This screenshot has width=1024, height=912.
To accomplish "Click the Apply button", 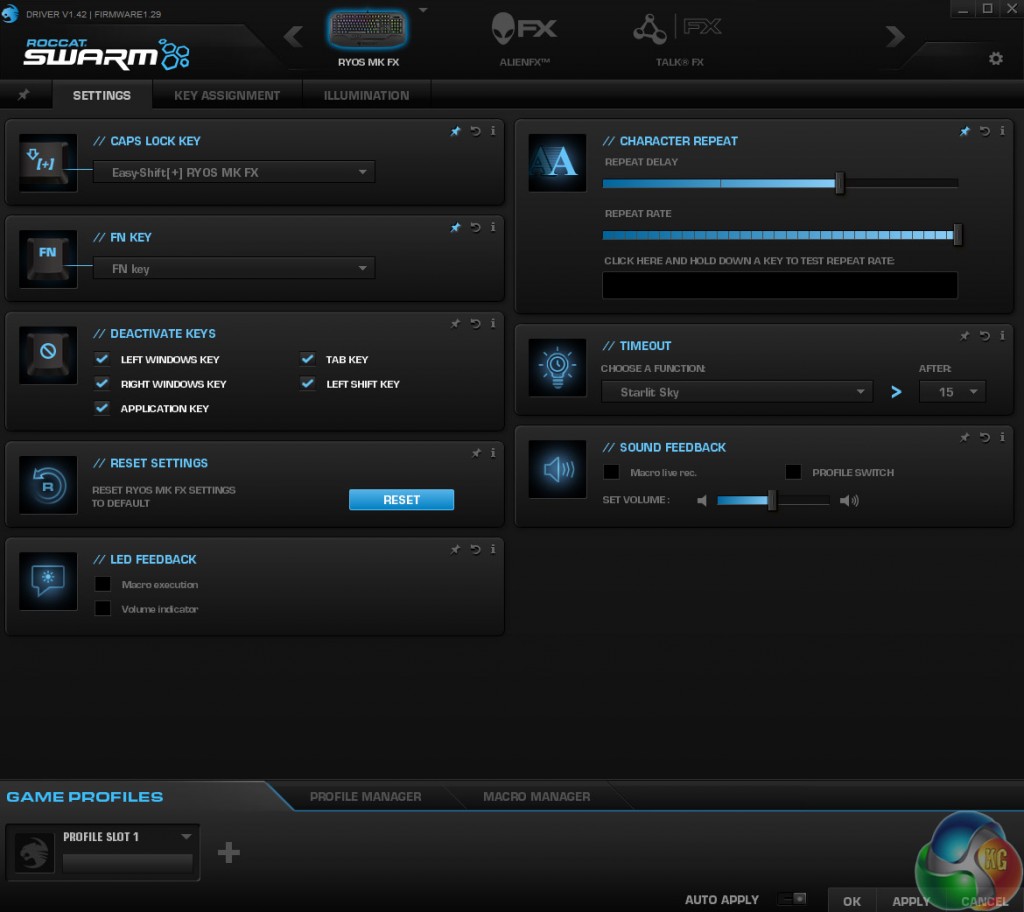I will coord(910,901).
